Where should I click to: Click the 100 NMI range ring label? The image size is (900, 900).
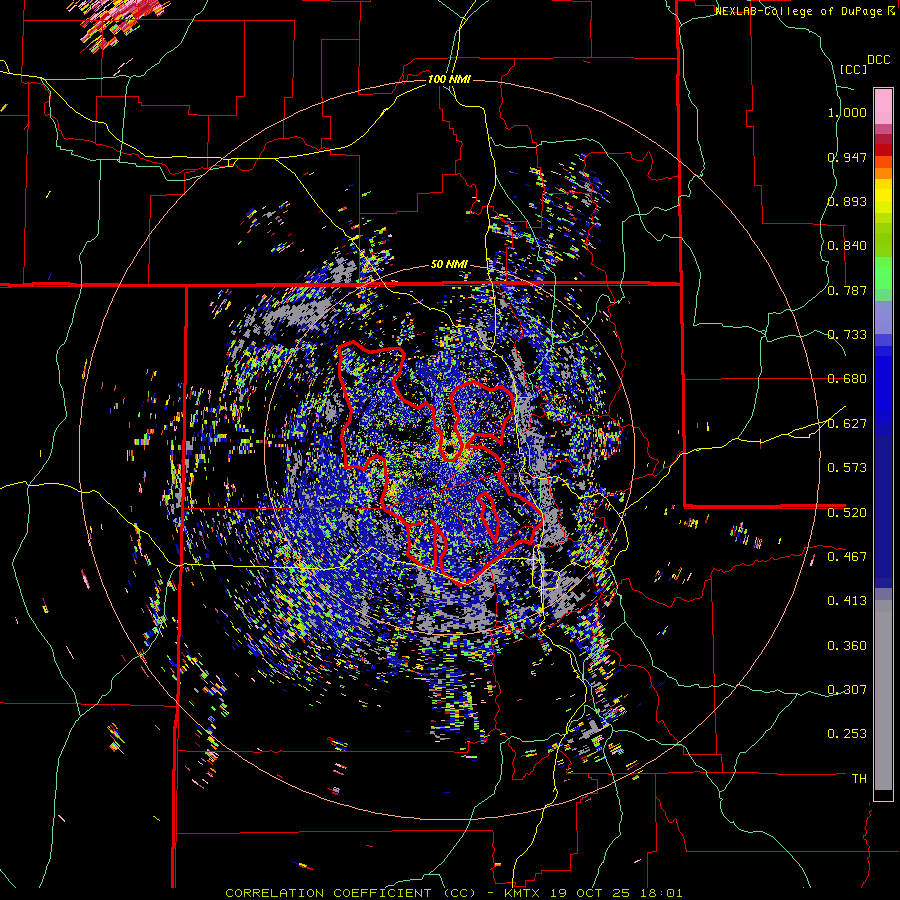coord(449,79)
